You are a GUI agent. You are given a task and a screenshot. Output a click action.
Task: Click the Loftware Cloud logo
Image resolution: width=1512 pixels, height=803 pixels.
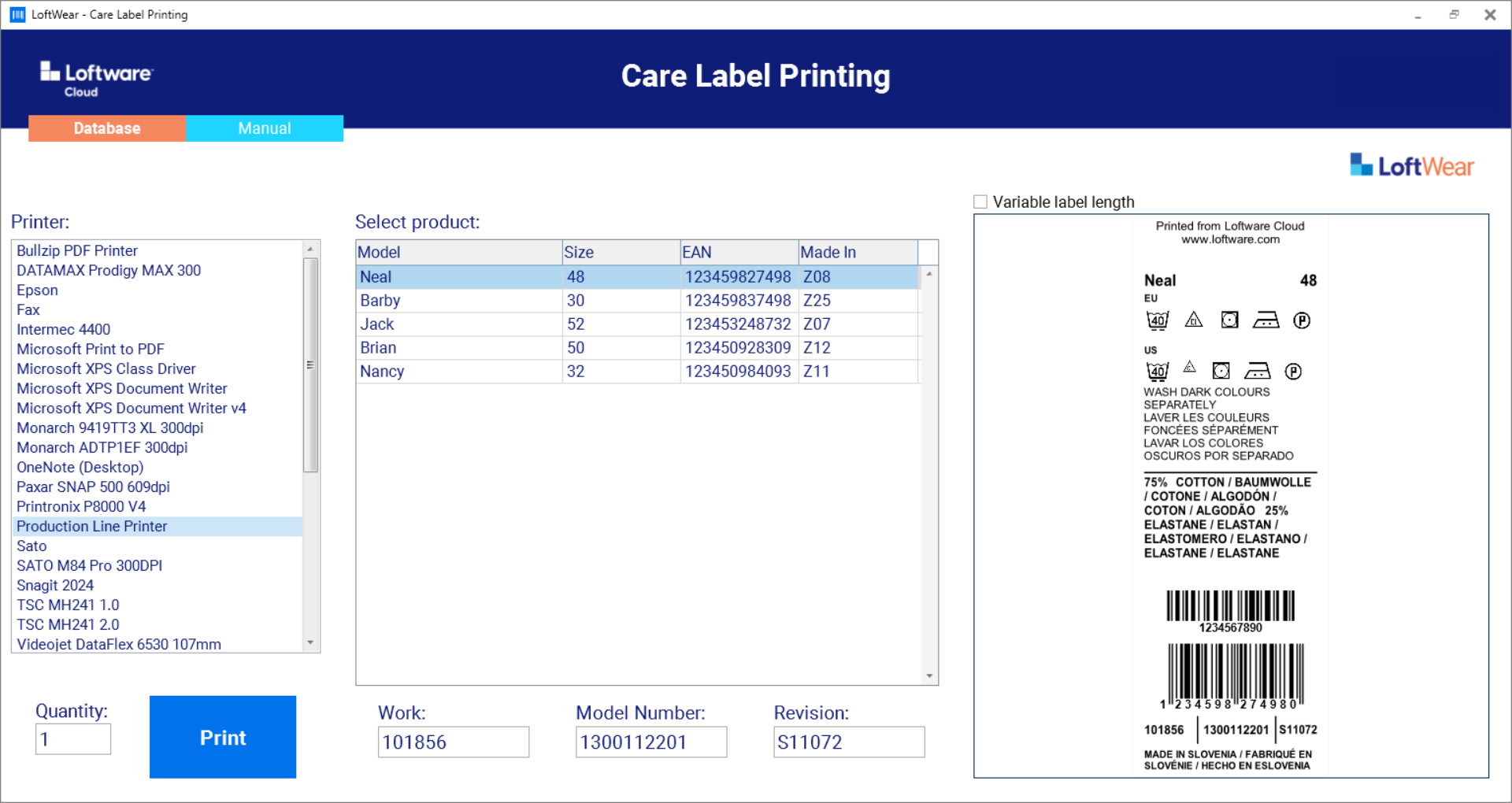tap(96, 79)
